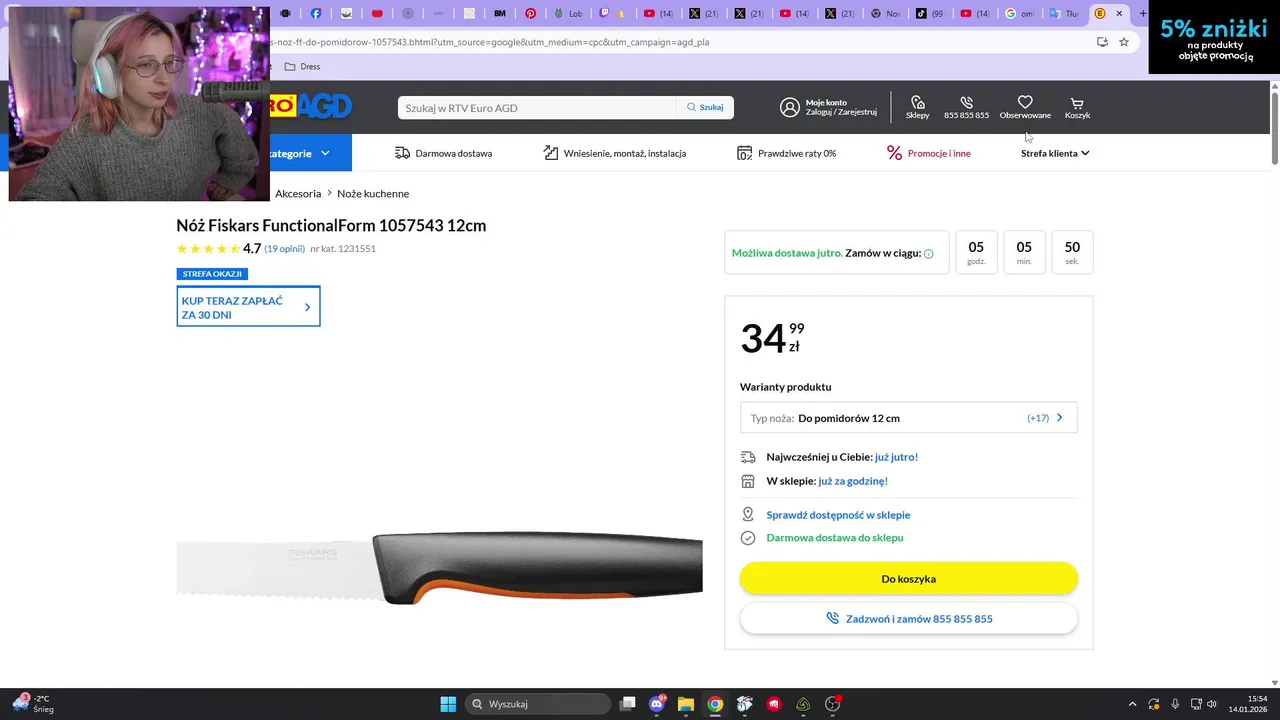Click Zaloguj / Zarejestruj under Moje konto
This screenshot has height=720, width=1280.
coord(841,112)
